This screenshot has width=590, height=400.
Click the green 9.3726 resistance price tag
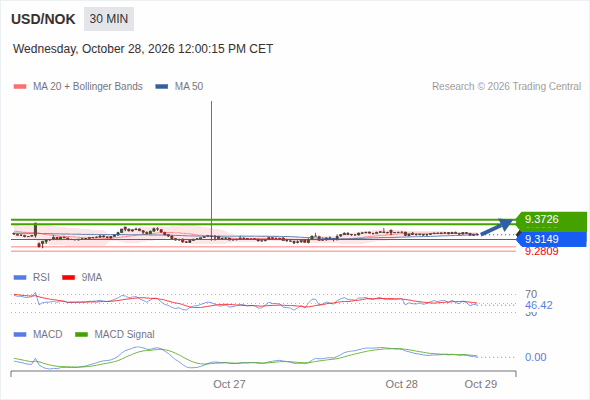(x=551, y=221)
